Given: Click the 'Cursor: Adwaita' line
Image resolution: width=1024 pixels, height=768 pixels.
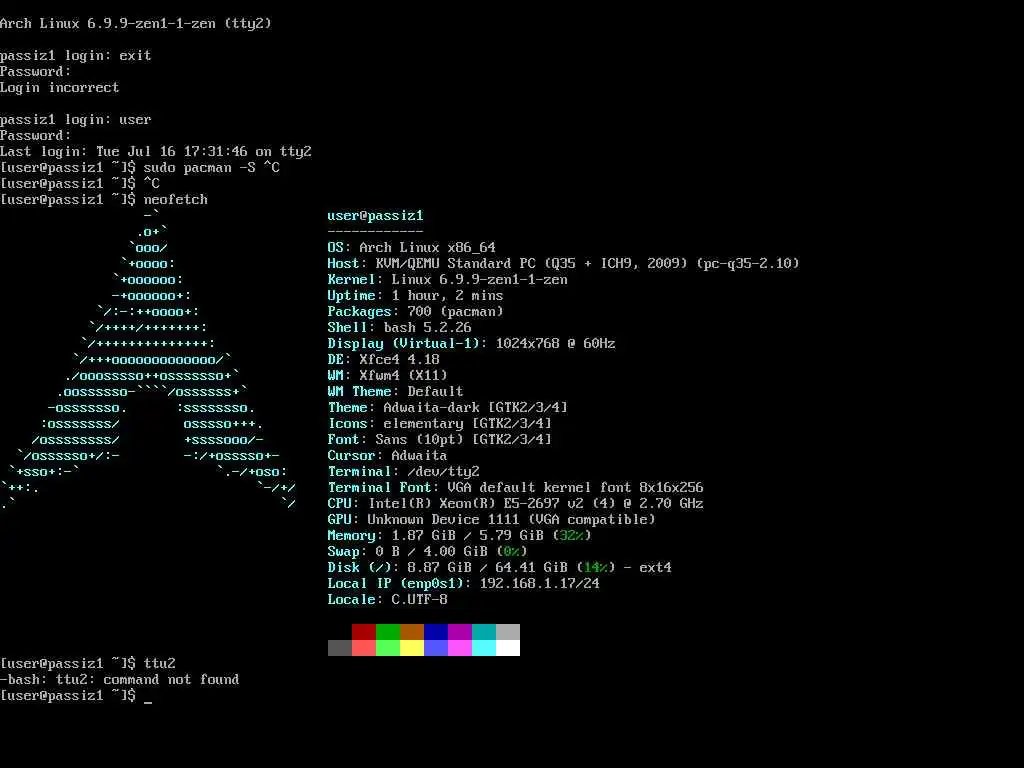Looking at the screenshot, I should pos(387,456).
